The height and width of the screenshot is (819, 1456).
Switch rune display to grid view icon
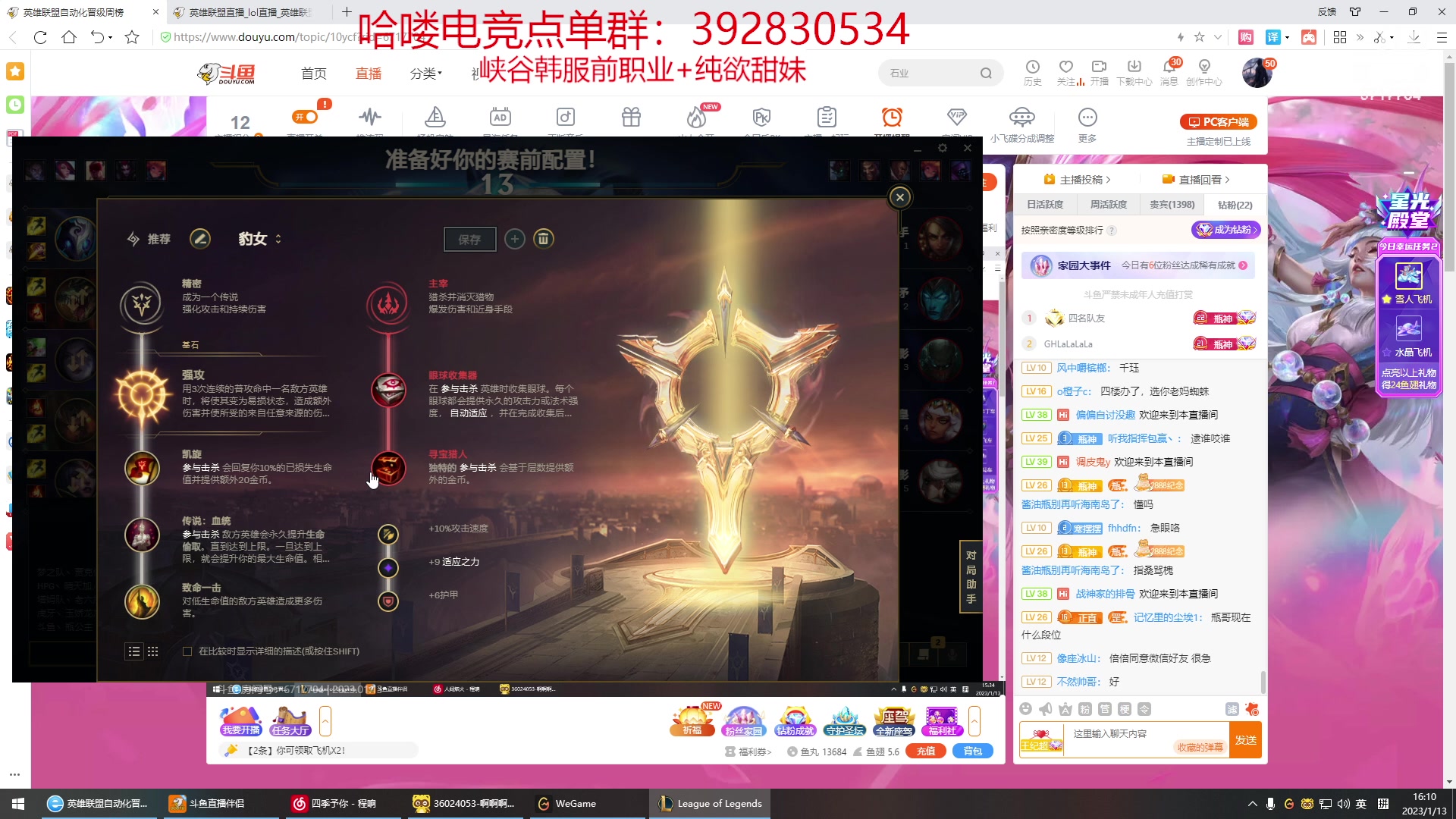(153, 651)
